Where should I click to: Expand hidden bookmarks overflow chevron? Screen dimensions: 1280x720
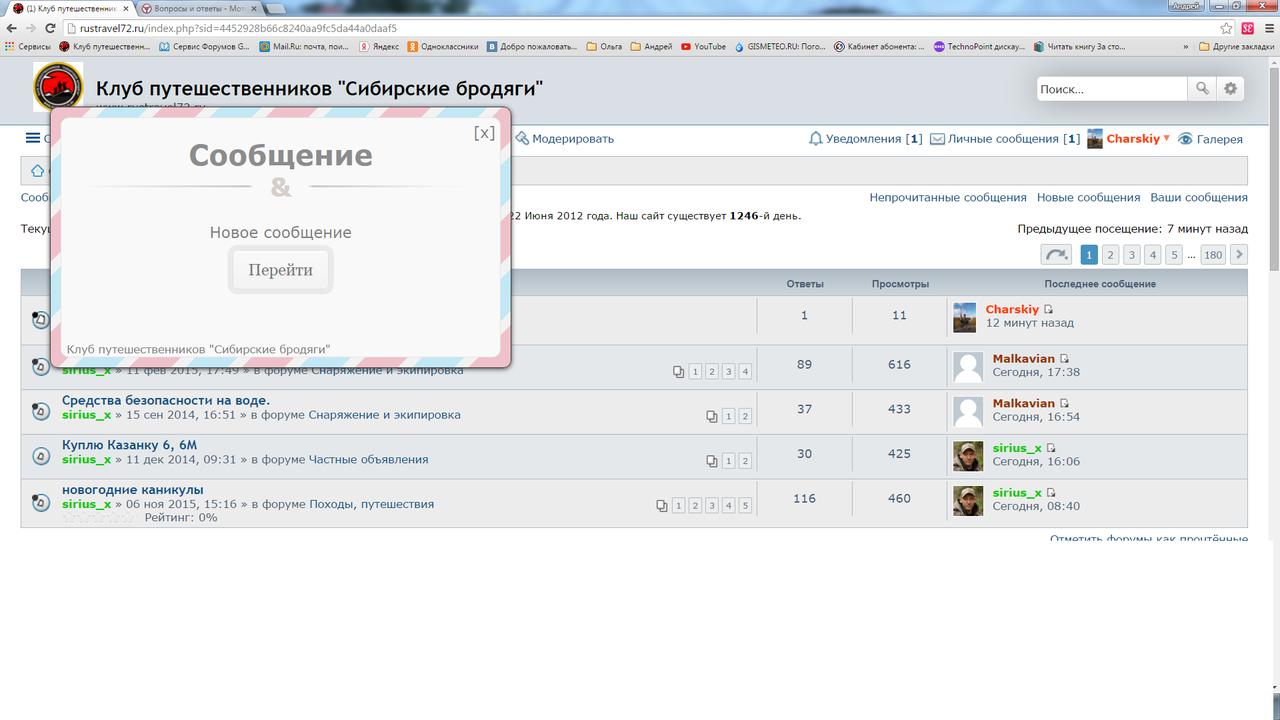click(1186, 46)
